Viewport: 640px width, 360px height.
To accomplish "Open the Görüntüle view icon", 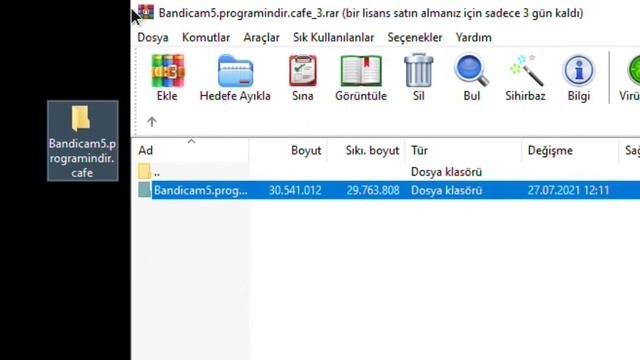I will [x=361, y=71].
